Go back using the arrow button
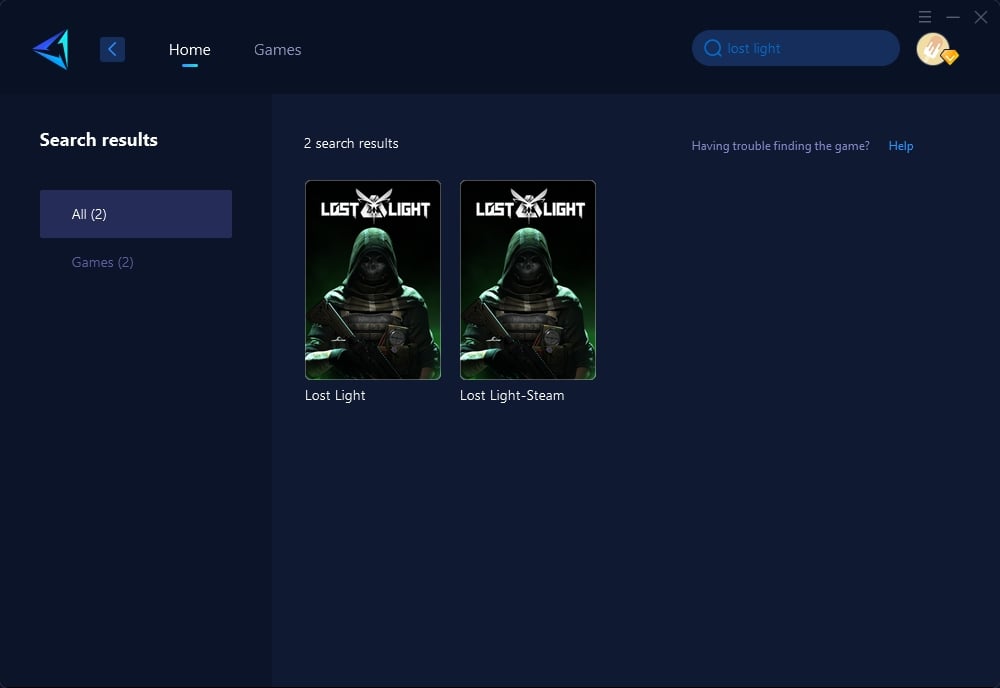1000x688 pixels. [x=112, y=49]
